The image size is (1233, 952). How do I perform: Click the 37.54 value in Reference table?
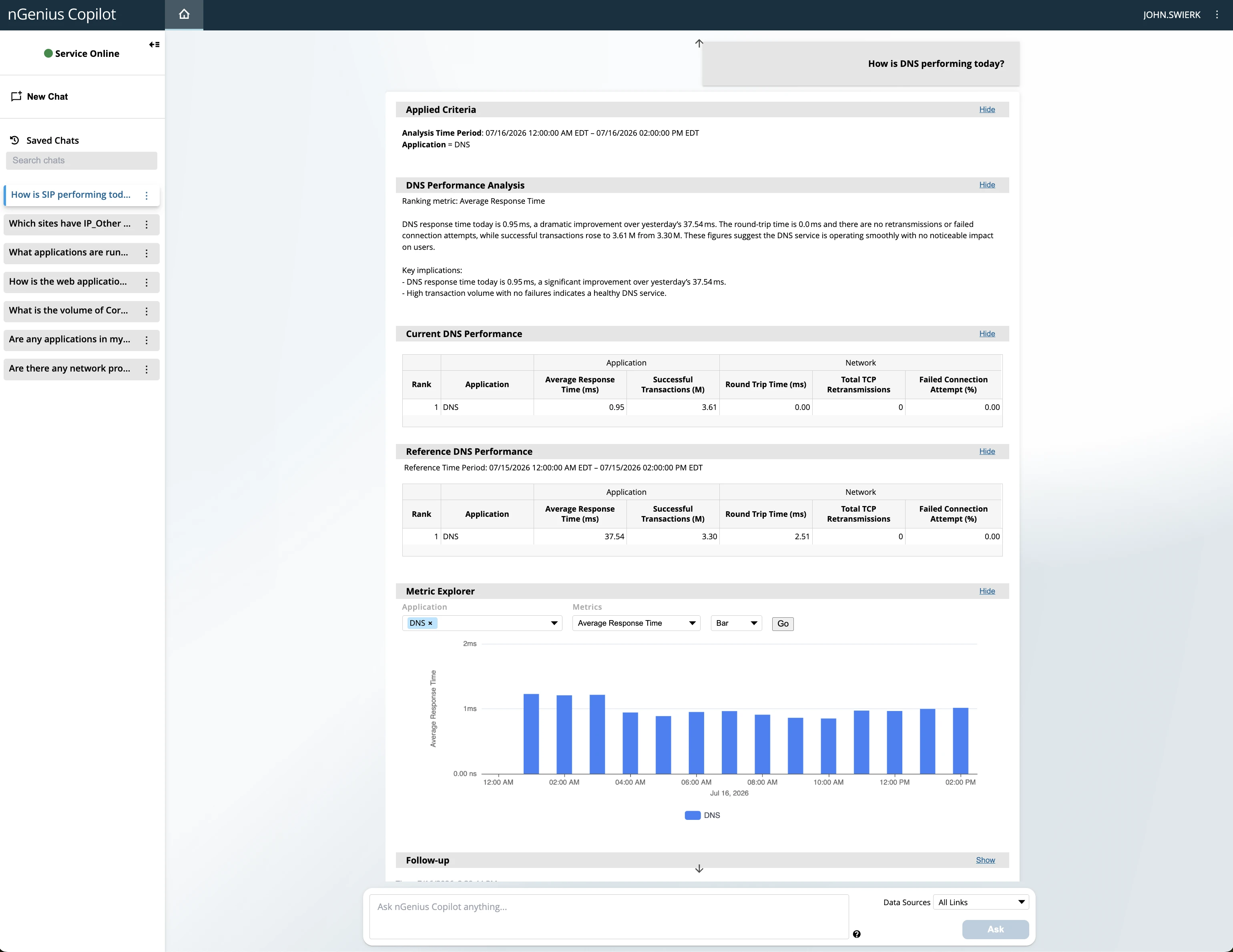coord(614,536)
